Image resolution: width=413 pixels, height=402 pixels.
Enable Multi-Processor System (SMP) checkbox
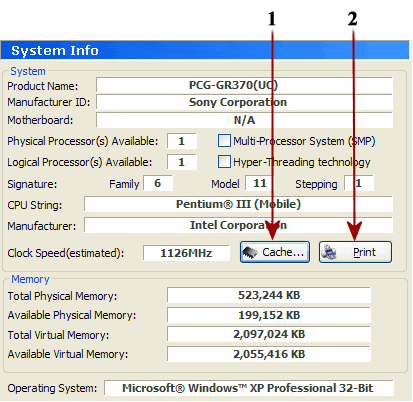point(224,141)
